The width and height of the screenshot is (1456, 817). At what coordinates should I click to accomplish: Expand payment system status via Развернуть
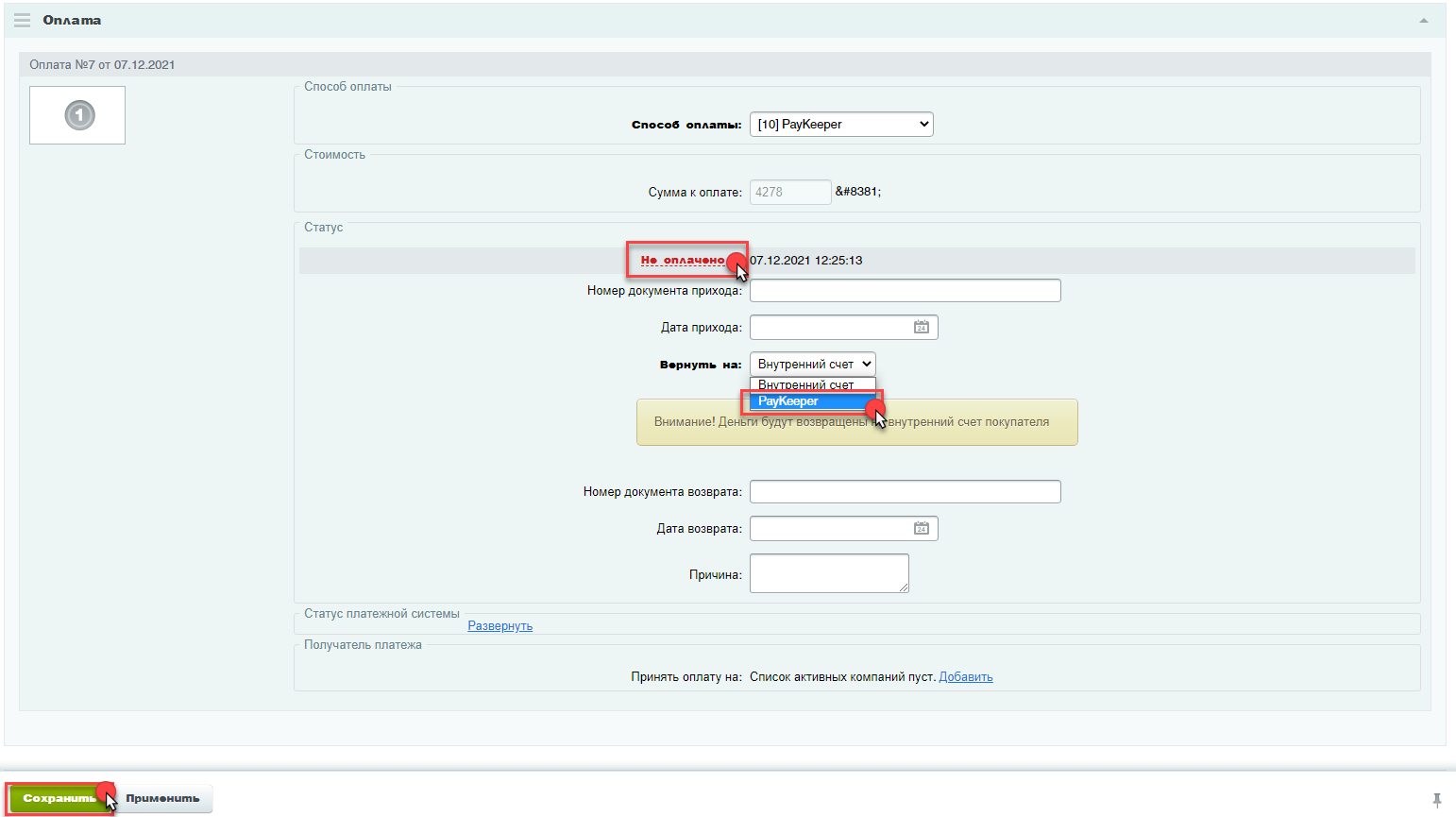click(x=499, y=626)
